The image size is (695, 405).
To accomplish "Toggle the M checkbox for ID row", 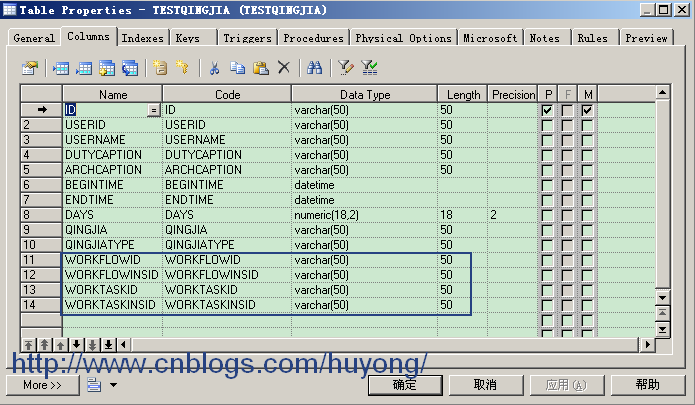I will click(x=587, y=110).
